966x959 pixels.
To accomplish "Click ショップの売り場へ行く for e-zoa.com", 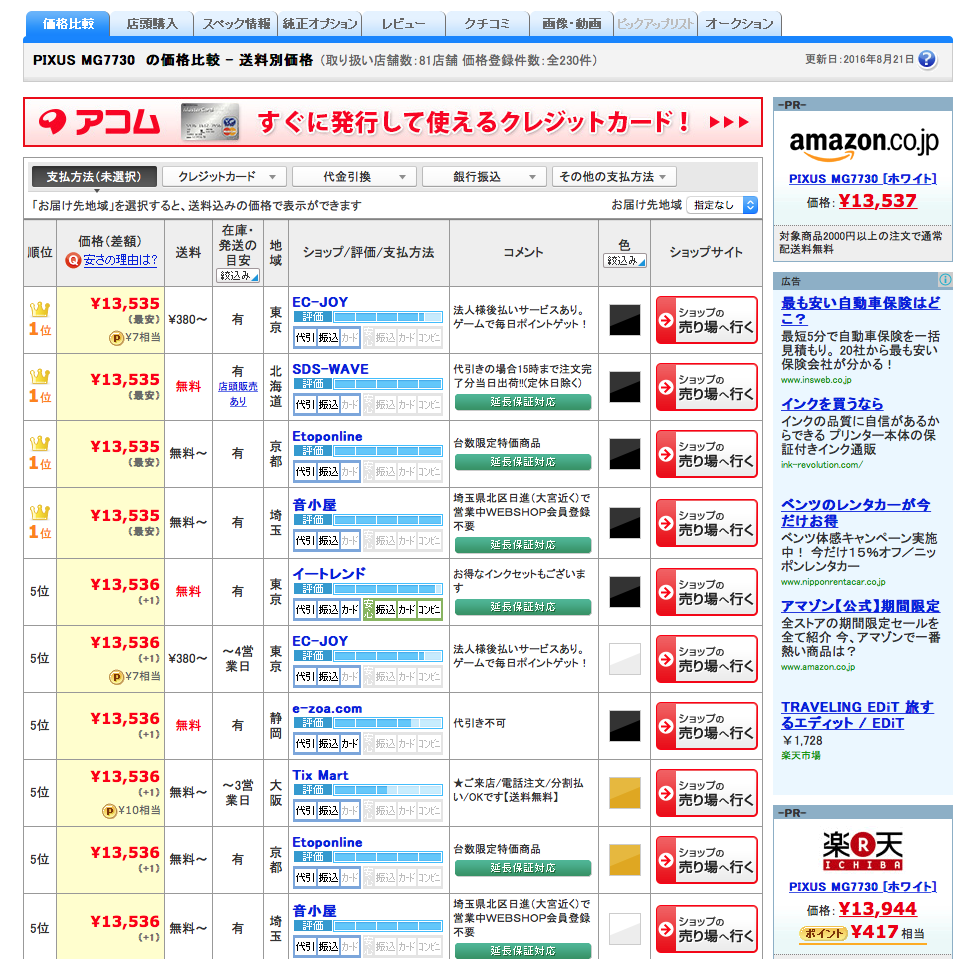I will point(707,726).
